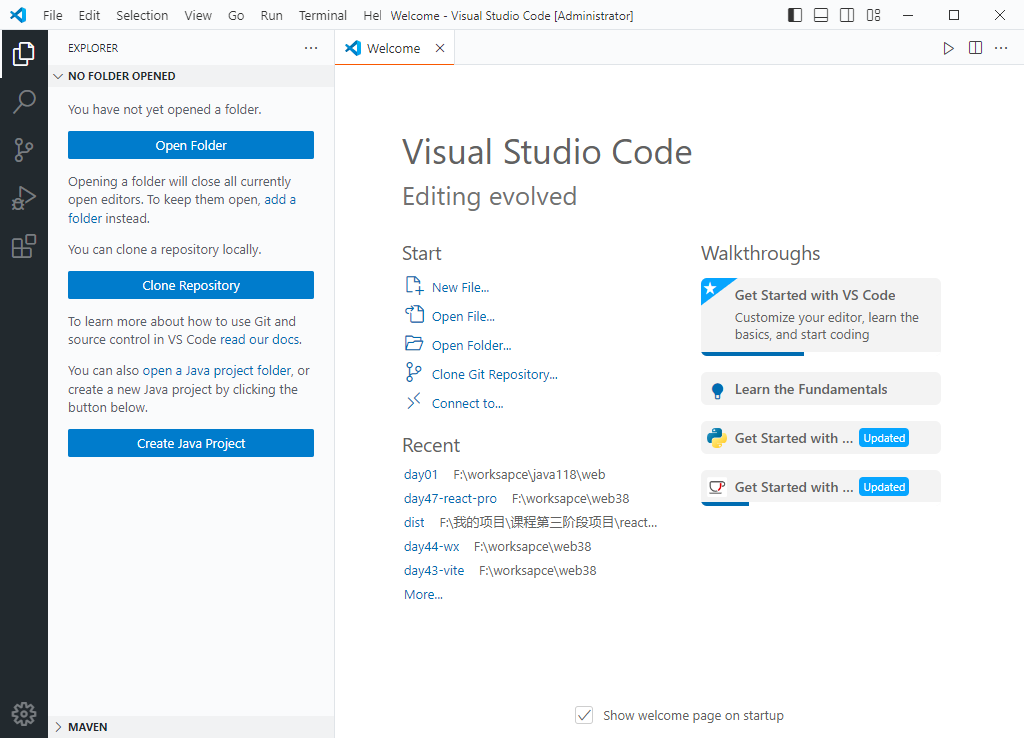Select the Welcome editor tab
Image resolution: width=1024 pixels, height=738 pixels.
[394, 48]
